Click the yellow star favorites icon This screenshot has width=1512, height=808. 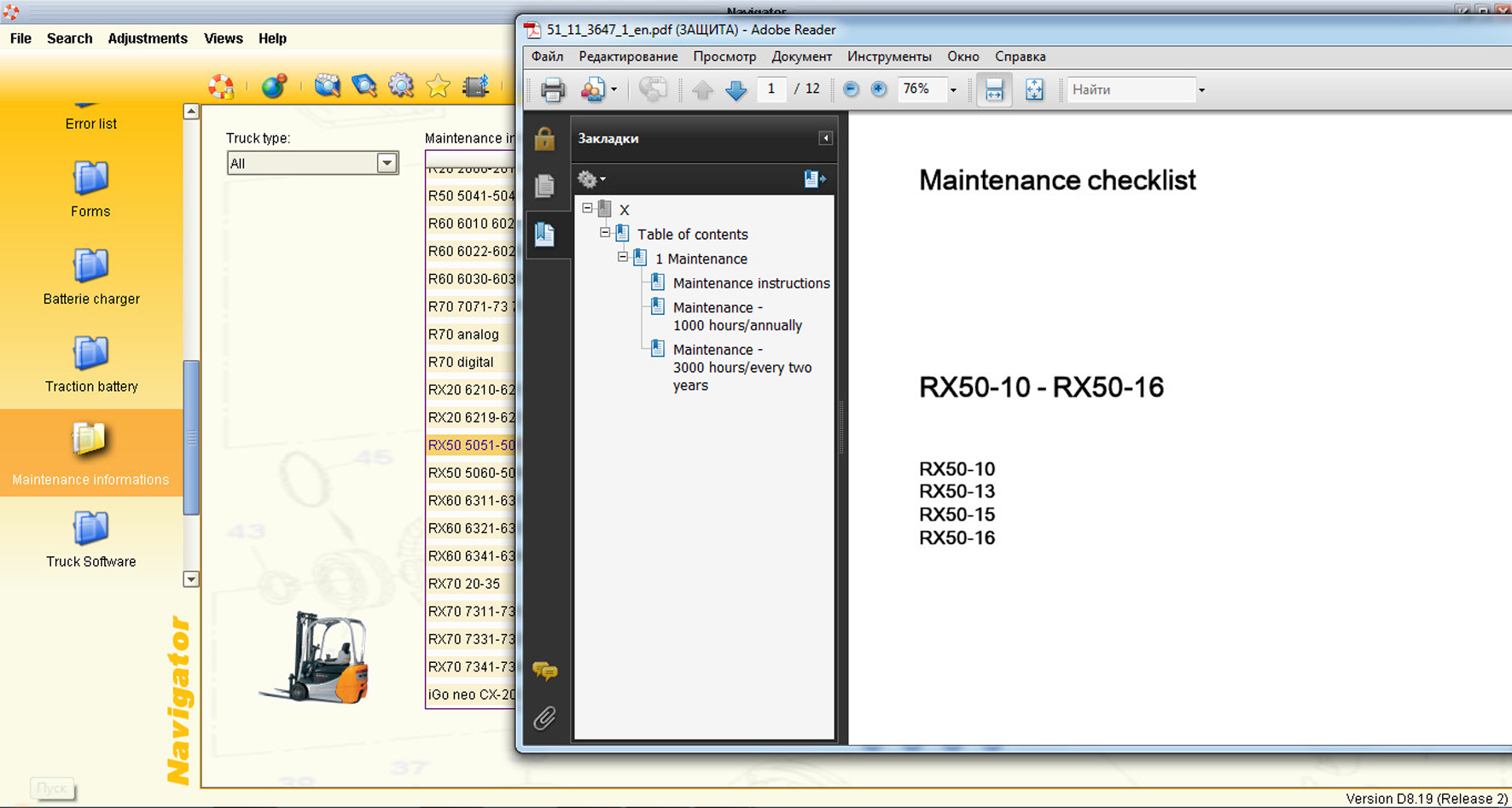pyautogui.click(x=438, y=86)
